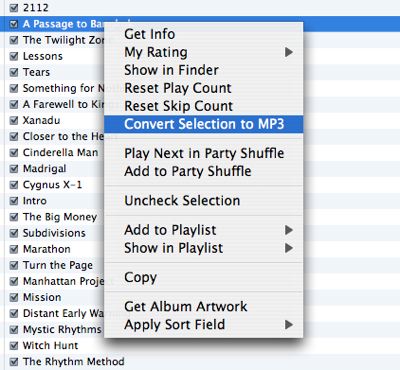Uncheck the Cinderella Man checkbox
Viewport: 400px width, 370px height.
point(14,153)
